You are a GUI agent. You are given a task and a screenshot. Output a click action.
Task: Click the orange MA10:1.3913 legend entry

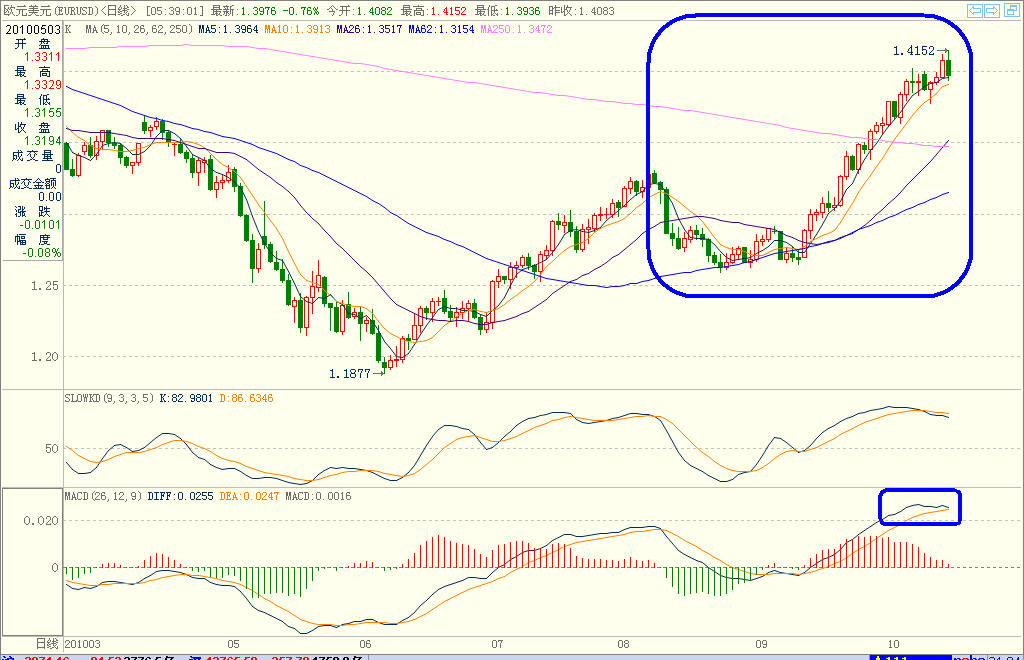[x=298, y=29]
